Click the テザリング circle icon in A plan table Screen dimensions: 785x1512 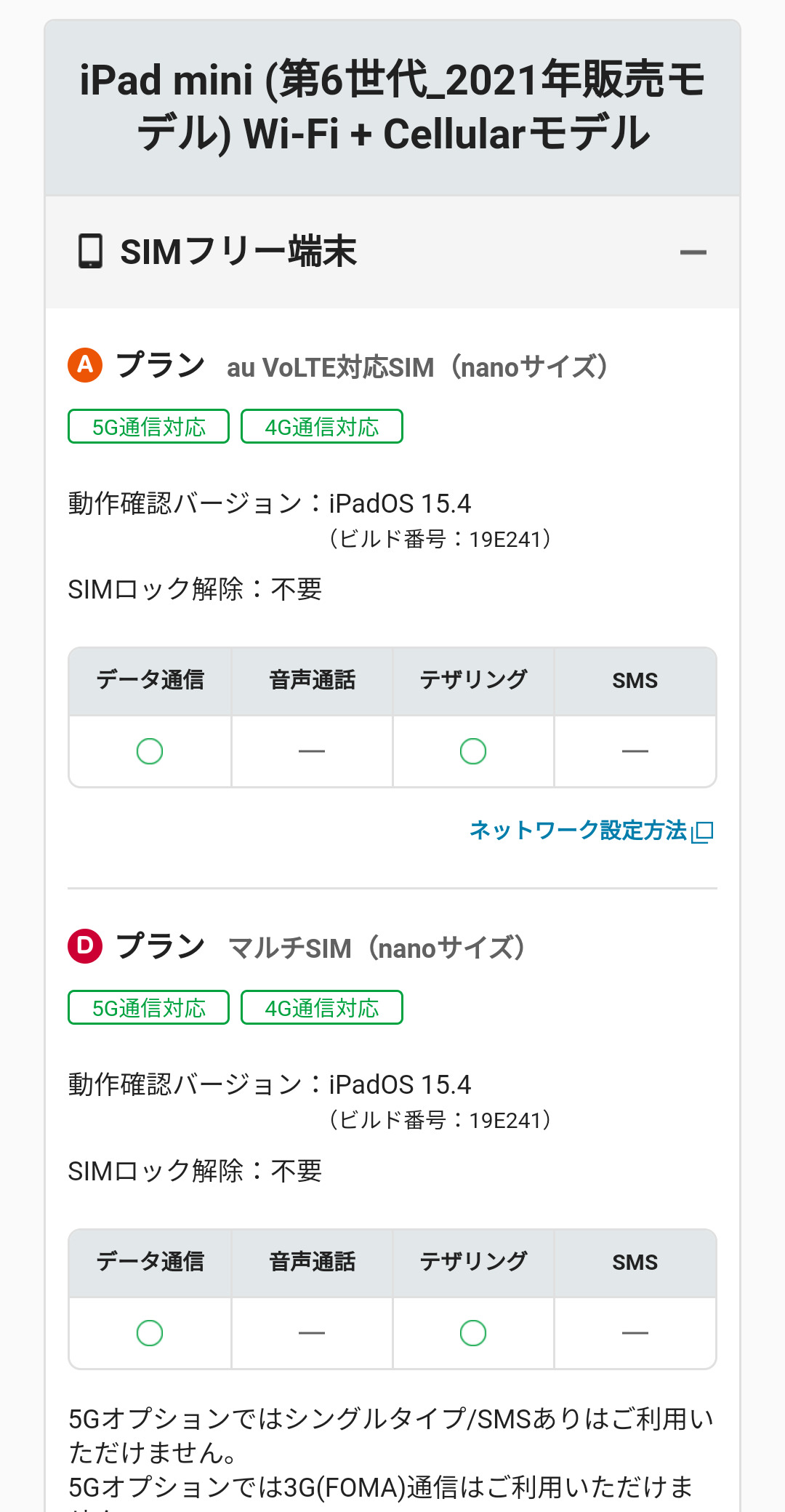(473, 751)
